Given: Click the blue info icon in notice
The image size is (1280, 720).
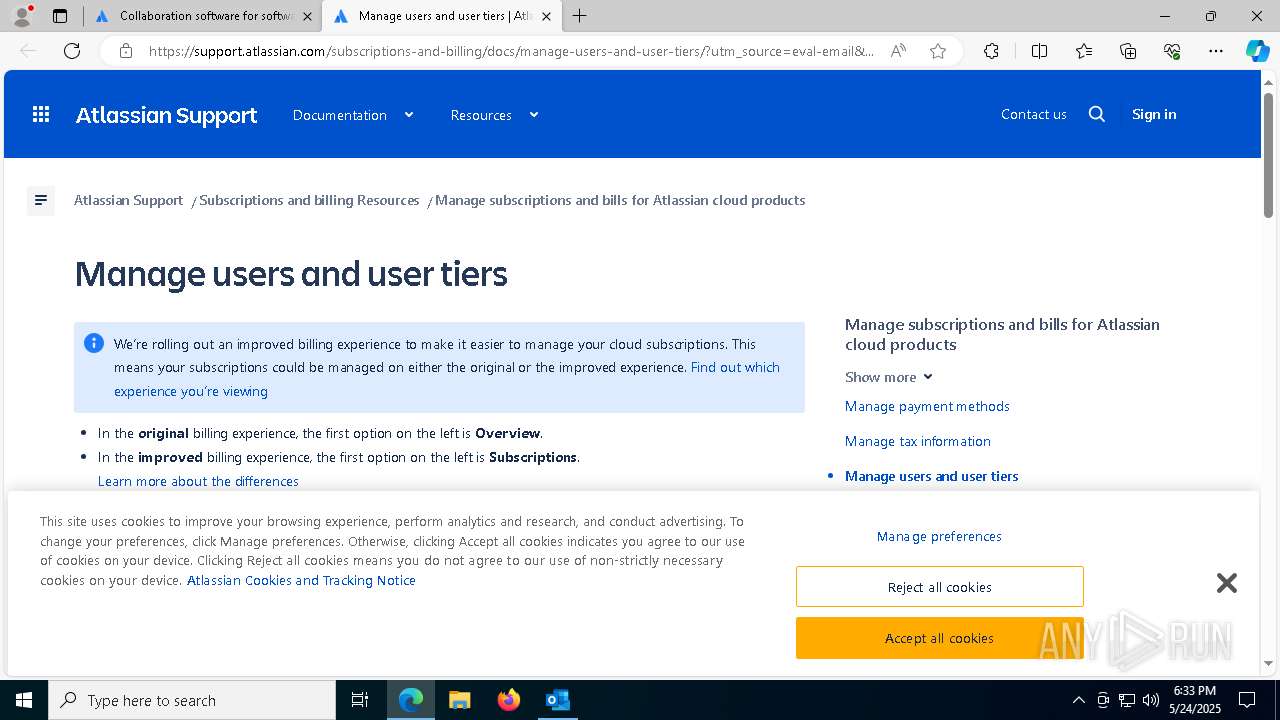Looking at the screenshot, I should pyautogui.click(x=94, y=343).
